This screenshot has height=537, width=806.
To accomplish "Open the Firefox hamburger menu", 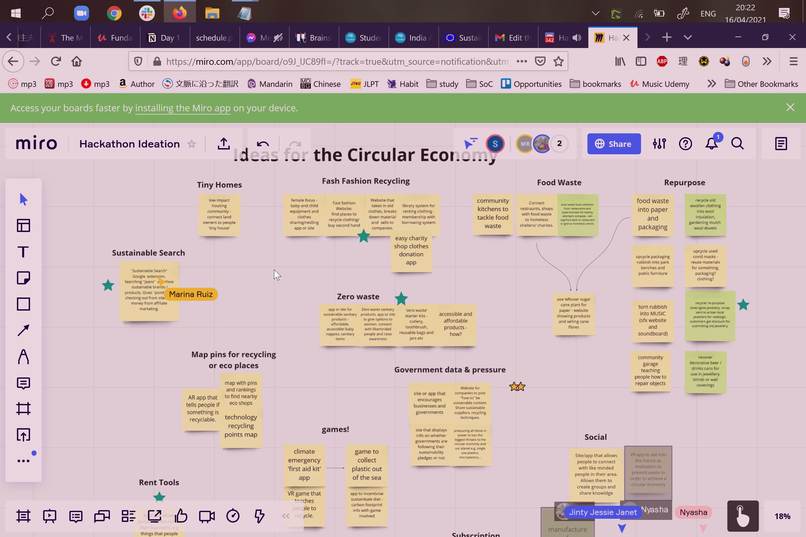I will [793, 61].
